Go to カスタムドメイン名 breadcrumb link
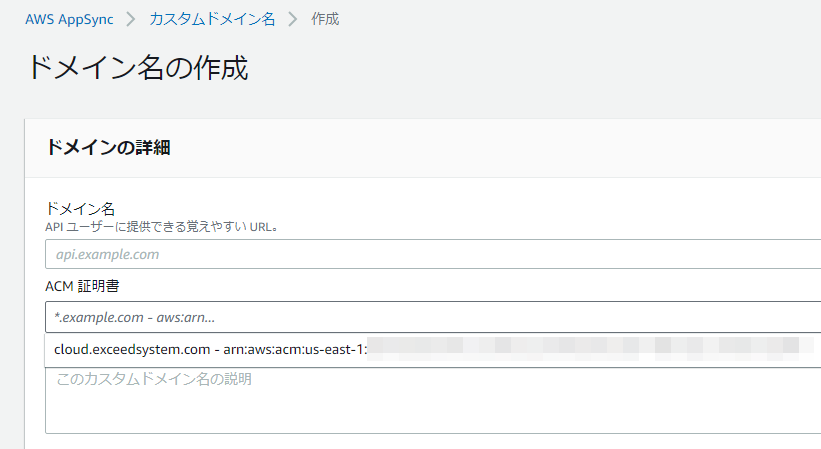The image size is (821, 449). pos(212,19)
